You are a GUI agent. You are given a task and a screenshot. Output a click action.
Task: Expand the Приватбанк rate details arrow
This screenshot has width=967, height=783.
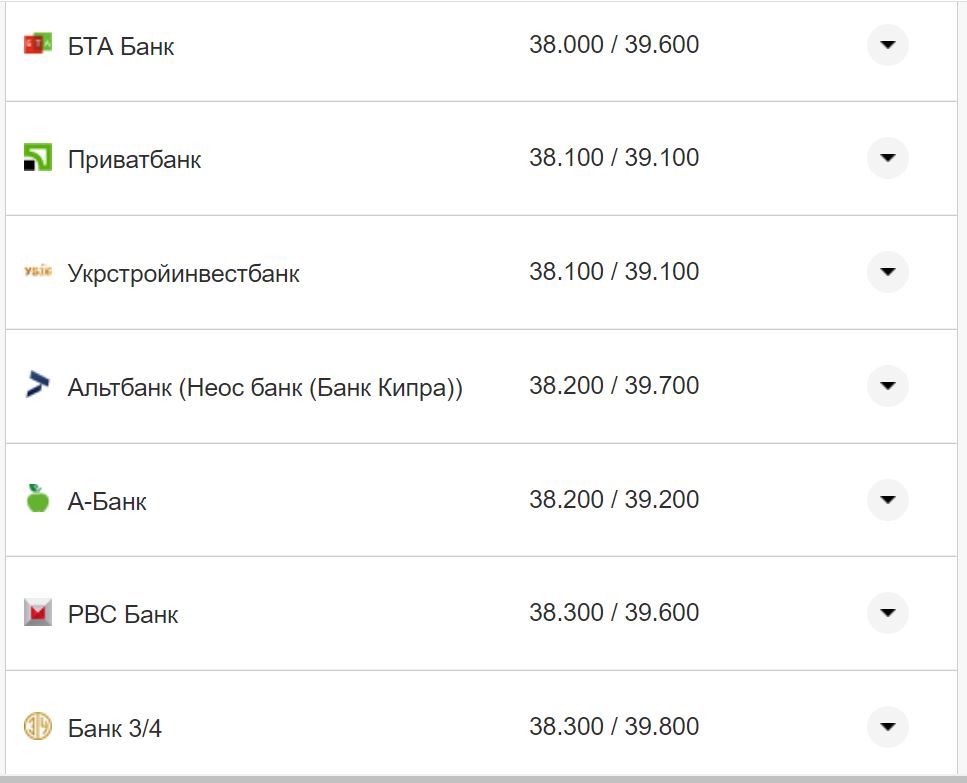coord(887,158)
